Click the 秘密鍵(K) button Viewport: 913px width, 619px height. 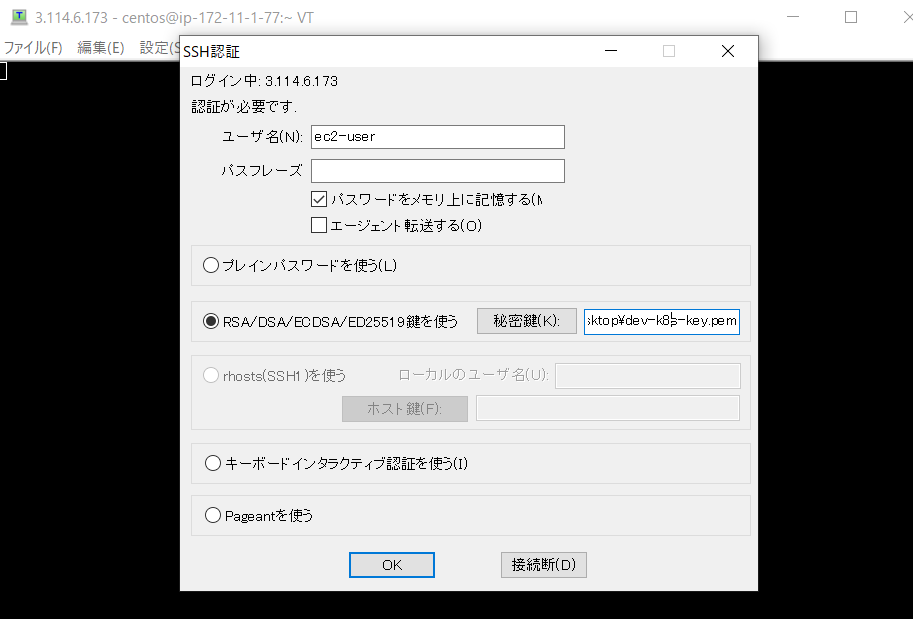tap(527, 321)
